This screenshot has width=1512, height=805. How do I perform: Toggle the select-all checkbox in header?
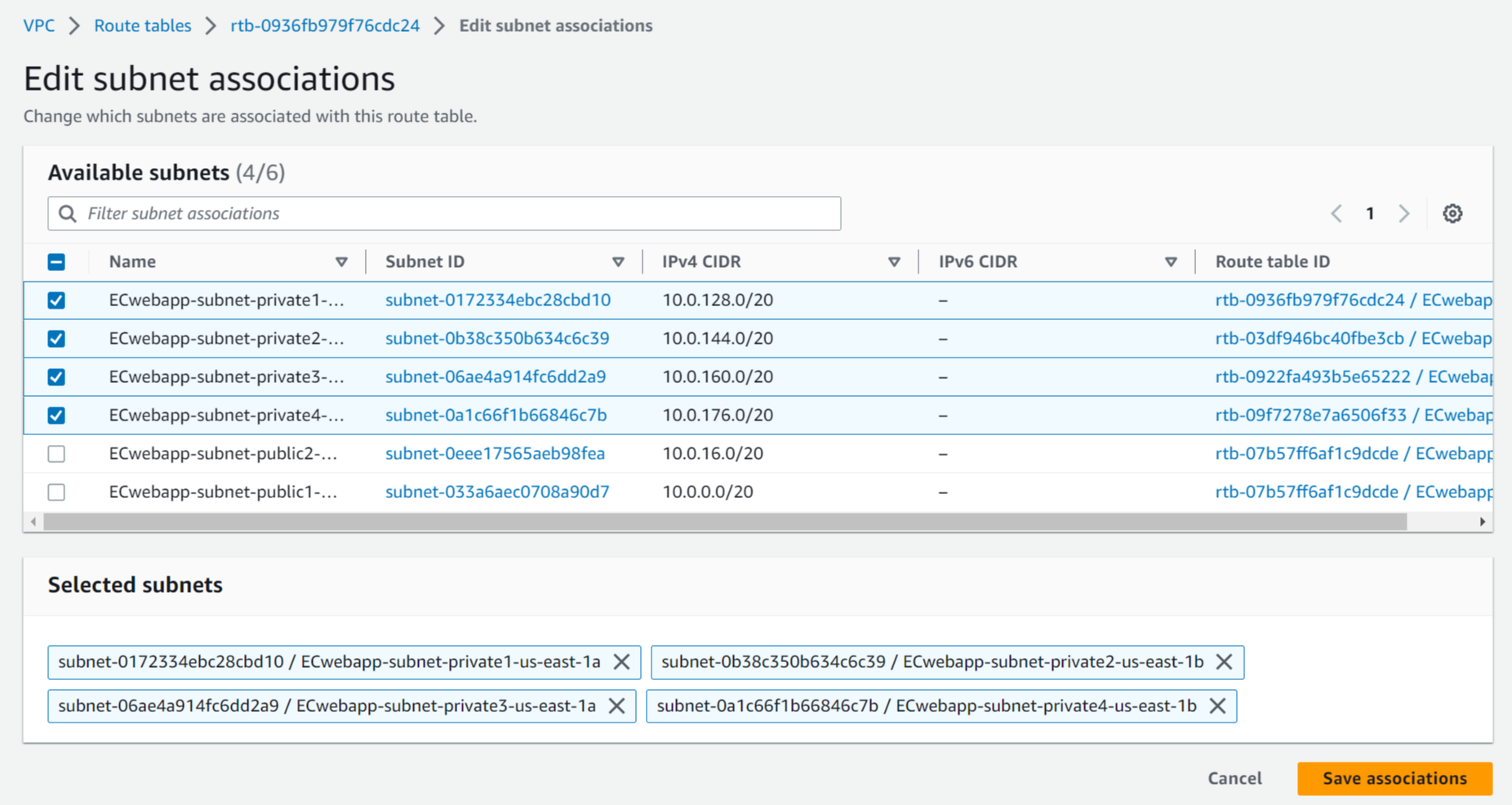(x=56, y=261)
